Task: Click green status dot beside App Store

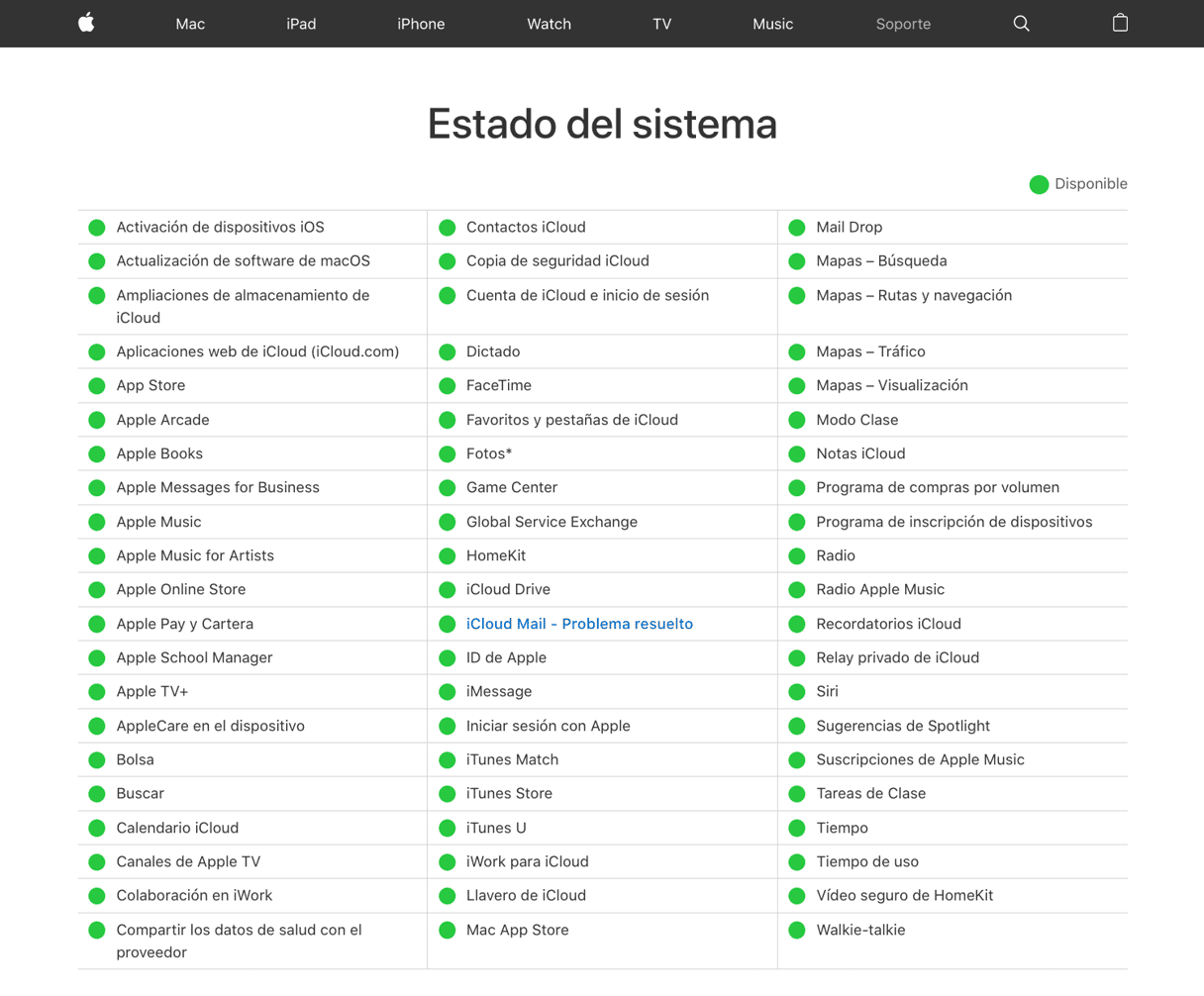Action: pyautogui.click(x=97, y=386)
